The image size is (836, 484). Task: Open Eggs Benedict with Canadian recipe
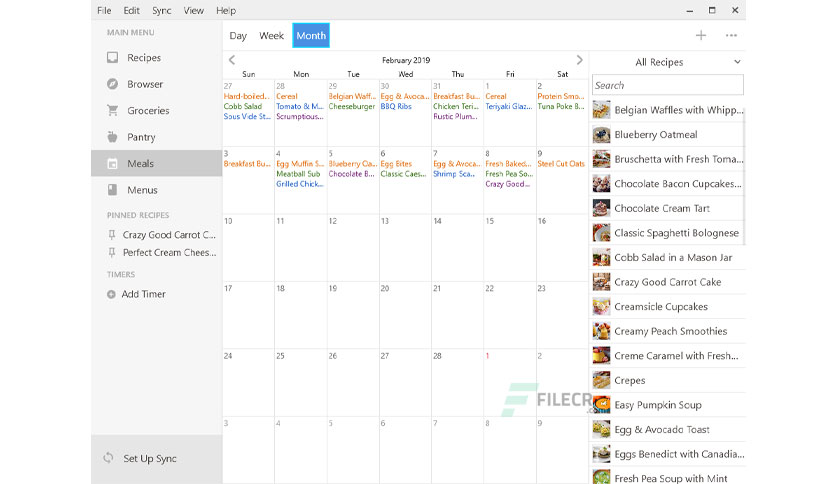pos(668,454)
